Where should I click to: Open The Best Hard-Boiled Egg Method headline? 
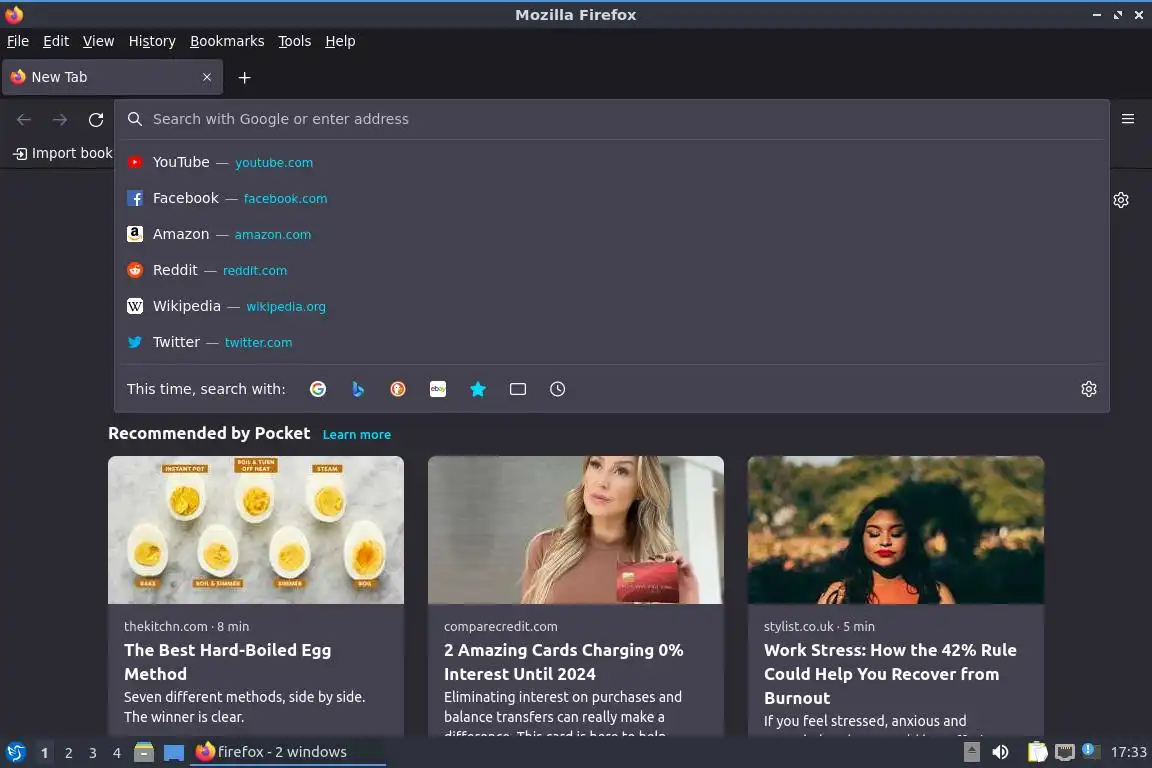click(x=228, y=661)
